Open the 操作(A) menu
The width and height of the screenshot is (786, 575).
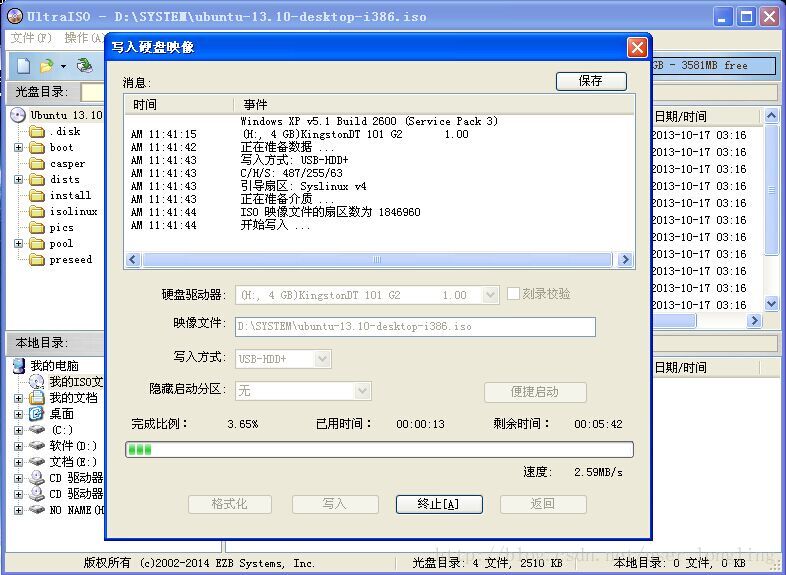(x=84, y=38)
